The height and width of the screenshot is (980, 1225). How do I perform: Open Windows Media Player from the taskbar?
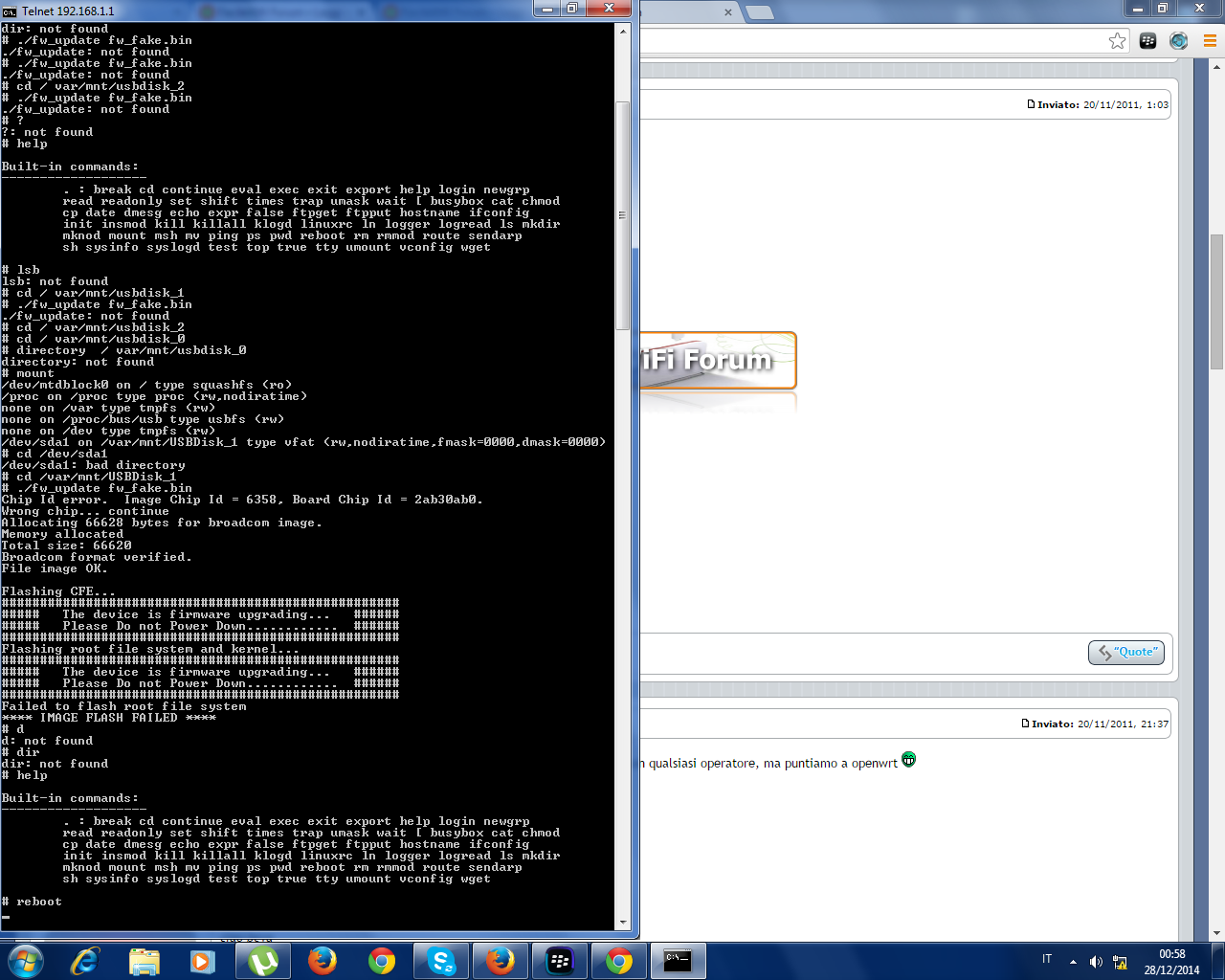pos(203,961)
